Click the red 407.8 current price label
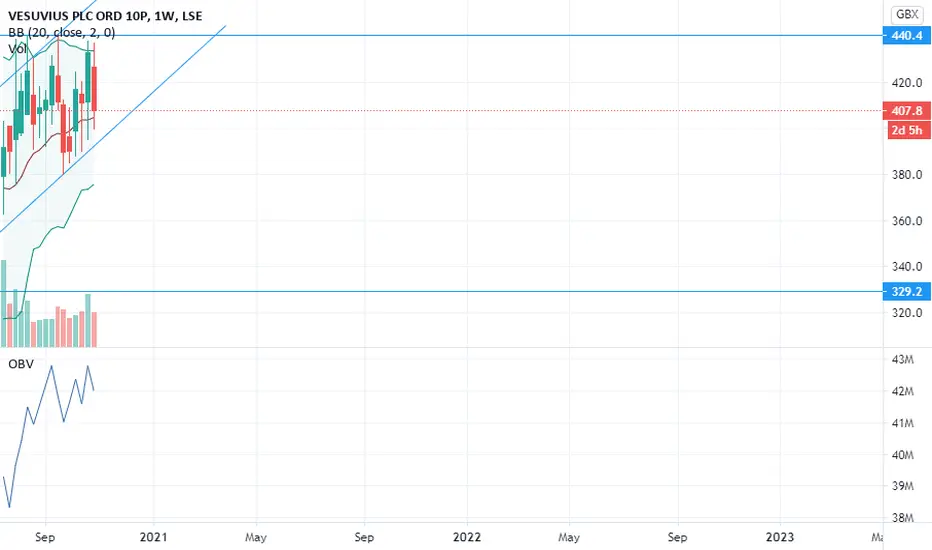932x550 pixels. point(906,111)
